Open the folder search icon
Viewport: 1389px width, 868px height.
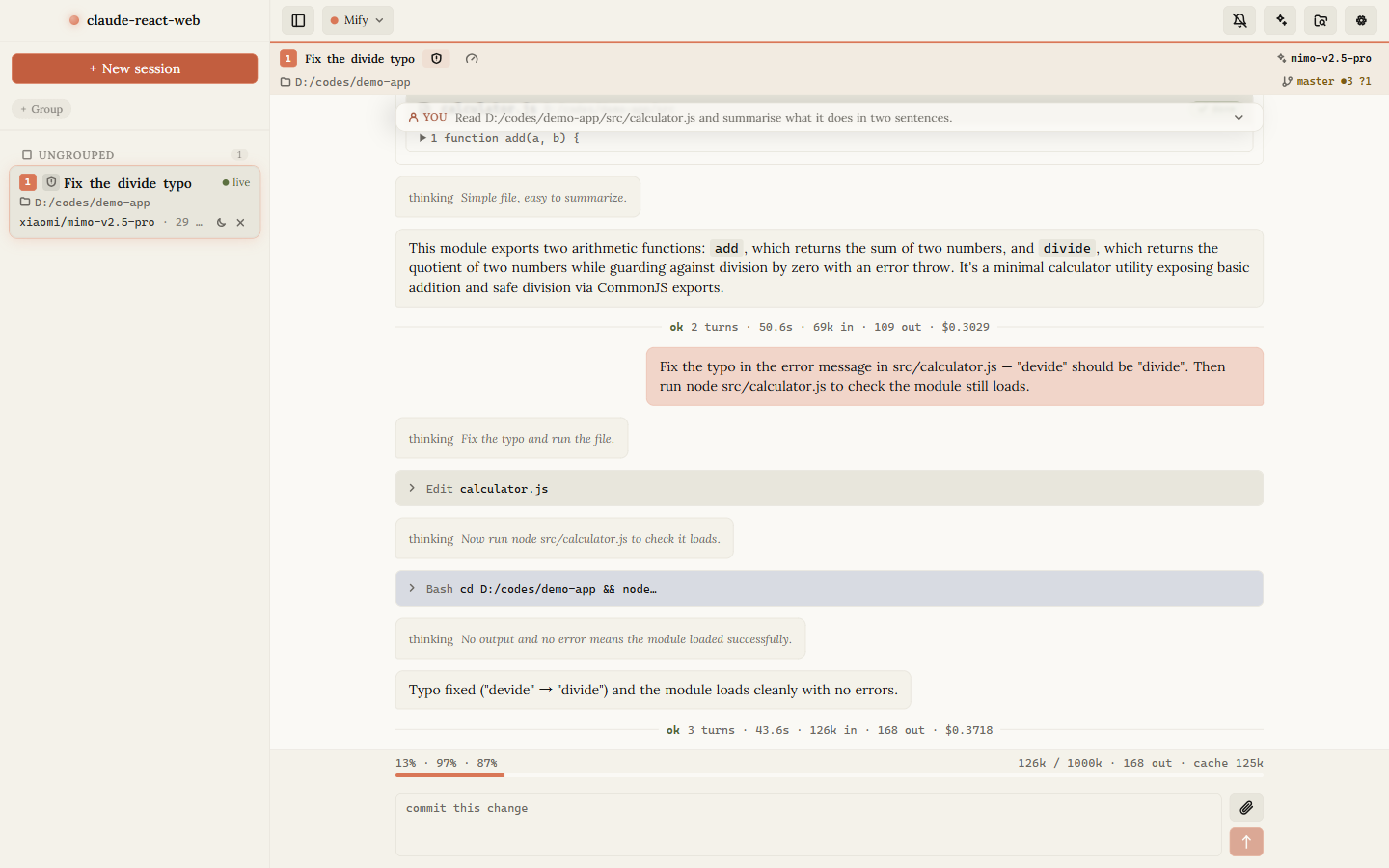(x=1321, y=20)
